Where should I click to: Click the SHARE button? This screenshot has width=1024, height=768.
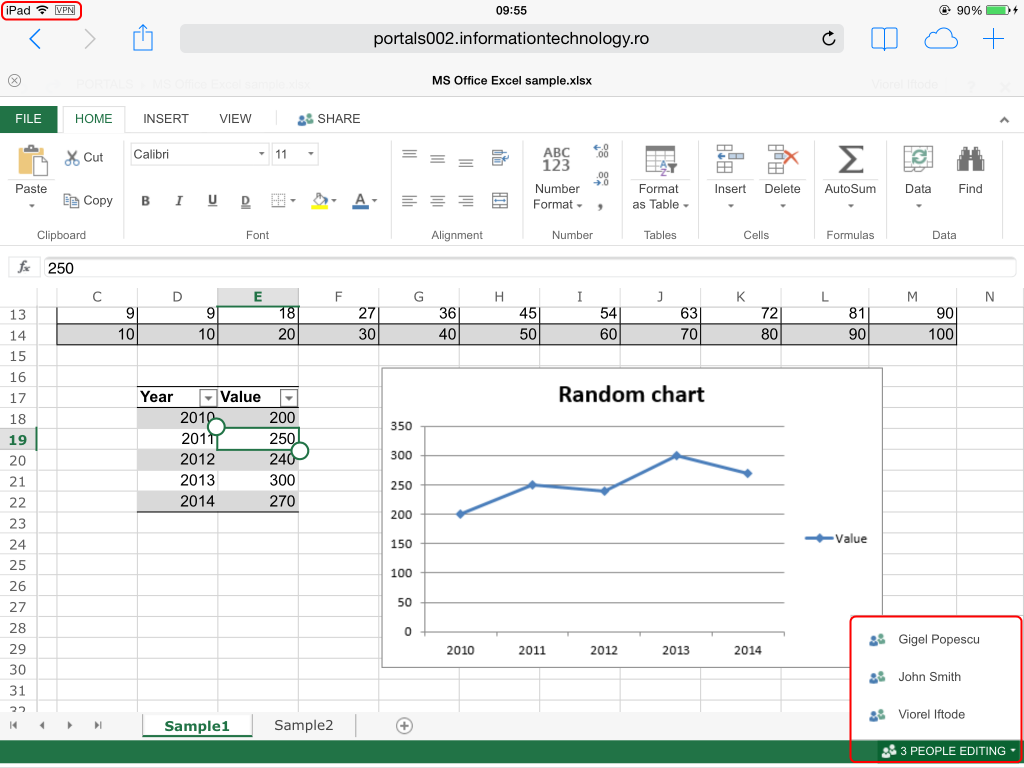point(329,119)
